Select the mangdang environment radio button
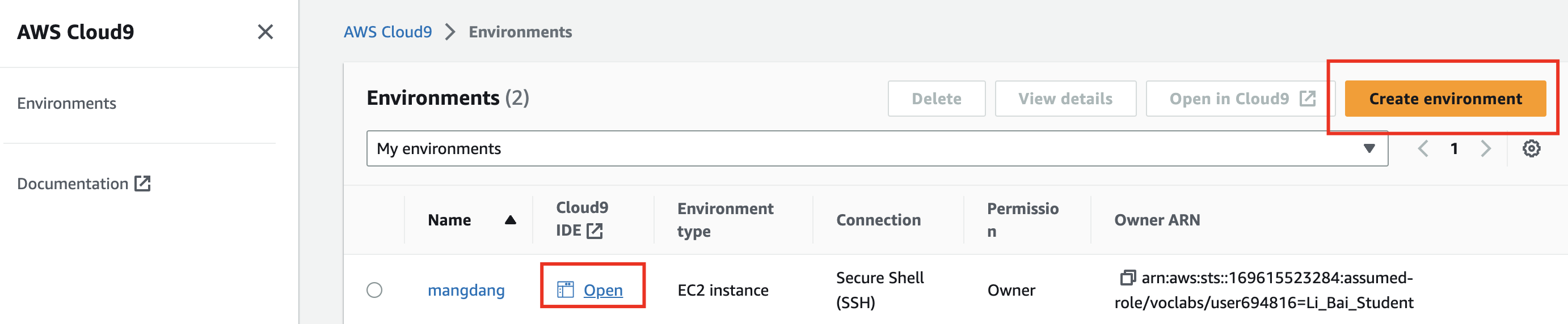The width and height of the screenshot is (1568, 324). (x=374, y=290)
